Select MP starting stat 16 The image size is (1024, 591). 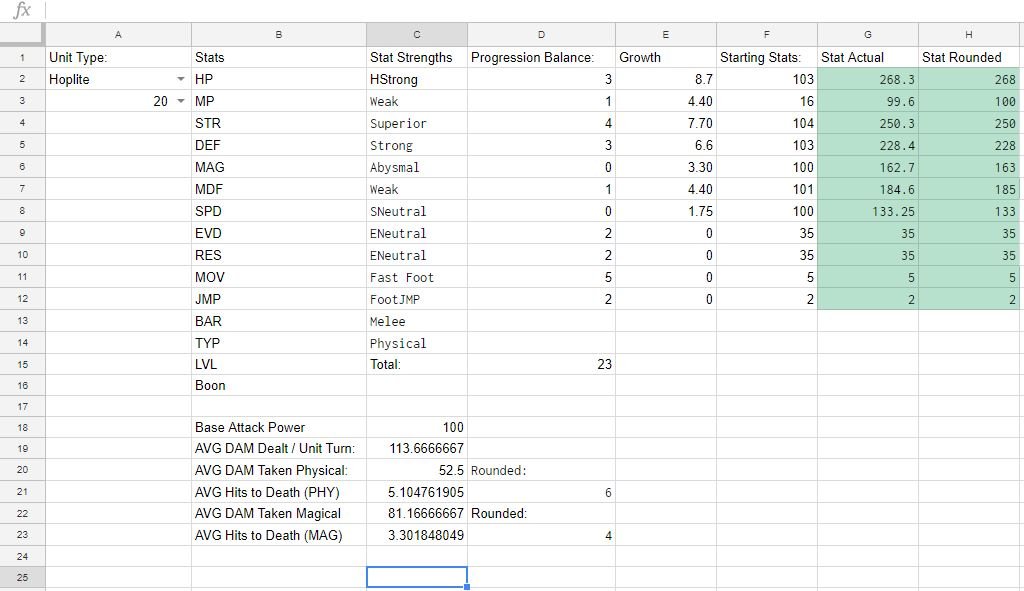click(x=767, y=101)
